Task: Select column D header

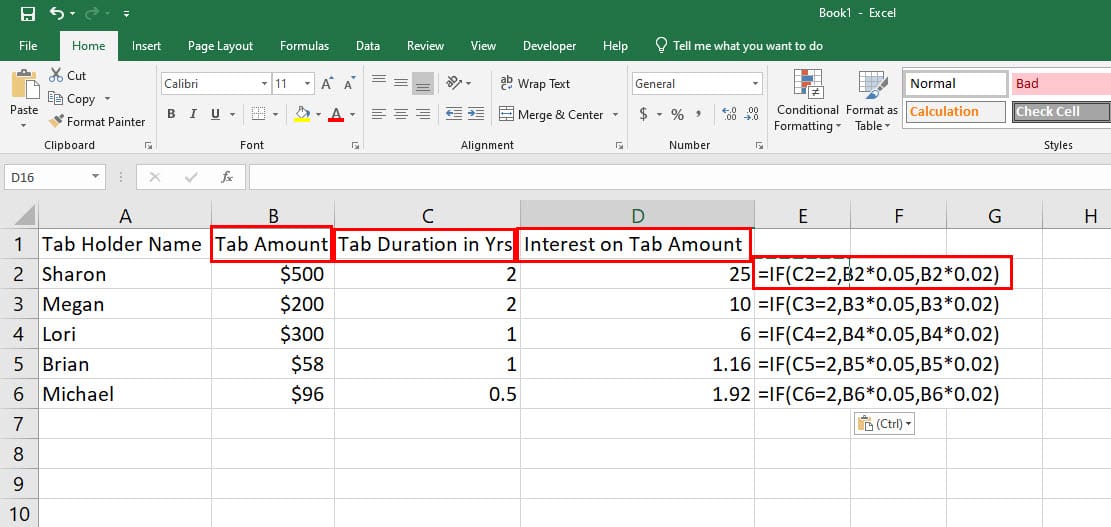Action: [638, 216]
